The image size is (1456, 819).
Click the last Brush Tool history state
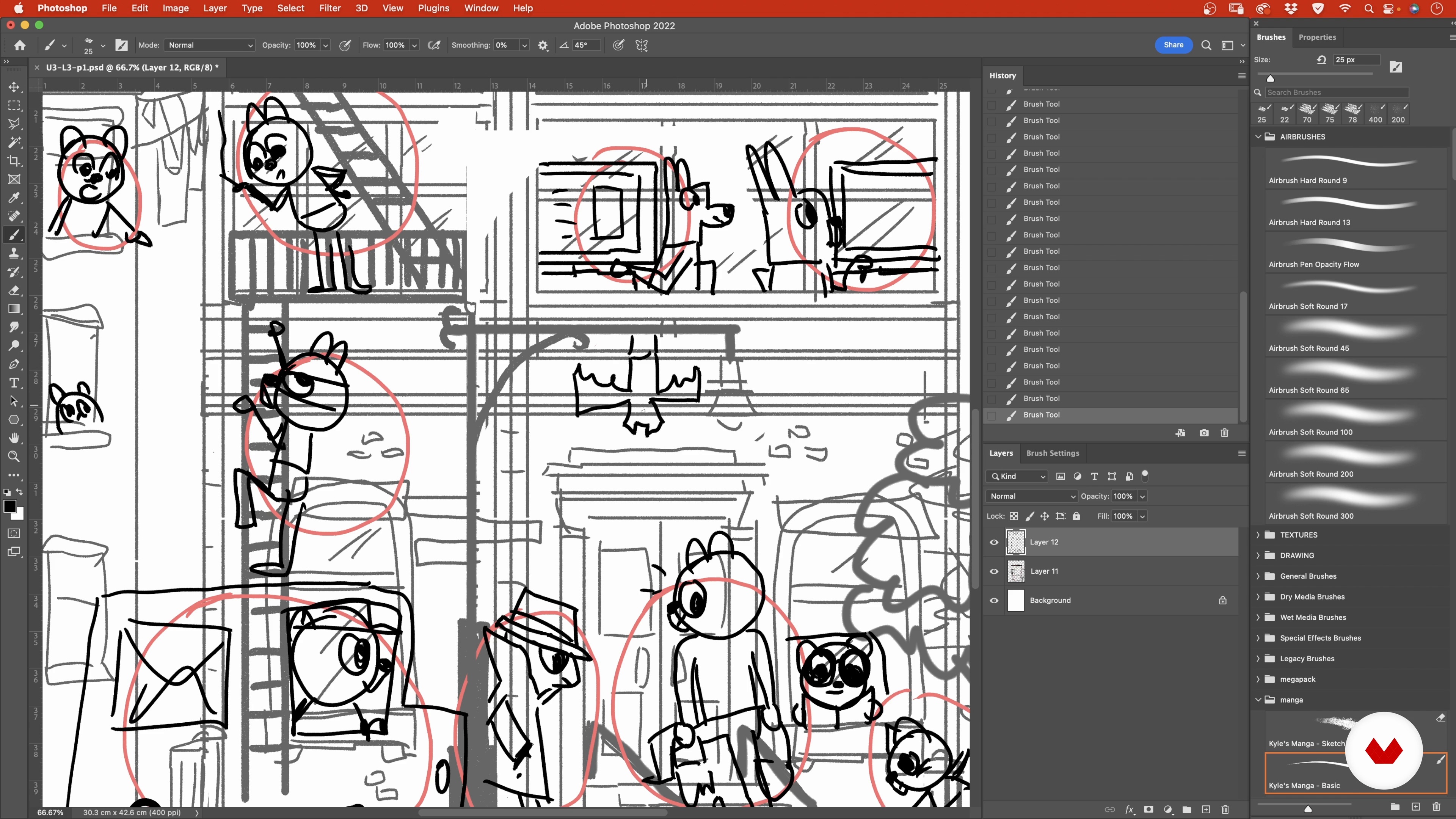[1111, 415]
